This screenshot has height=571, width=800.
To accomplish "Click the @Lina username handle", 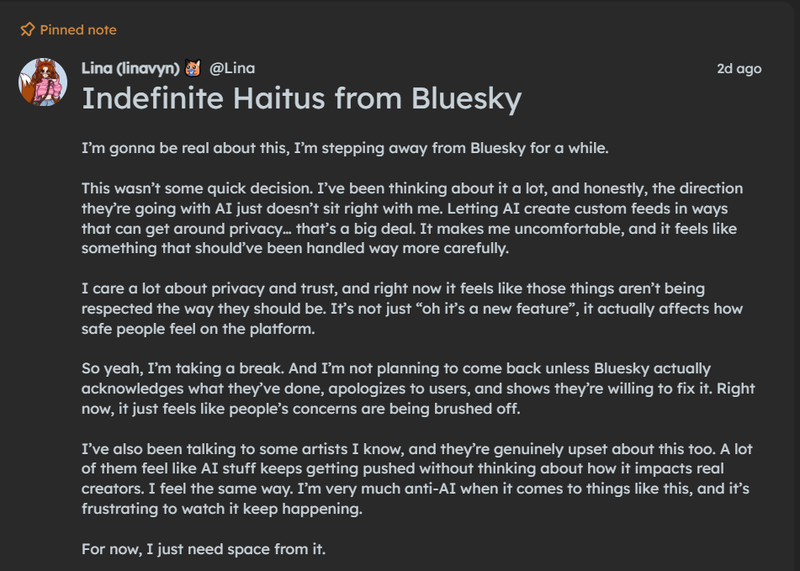I will 231,69.
